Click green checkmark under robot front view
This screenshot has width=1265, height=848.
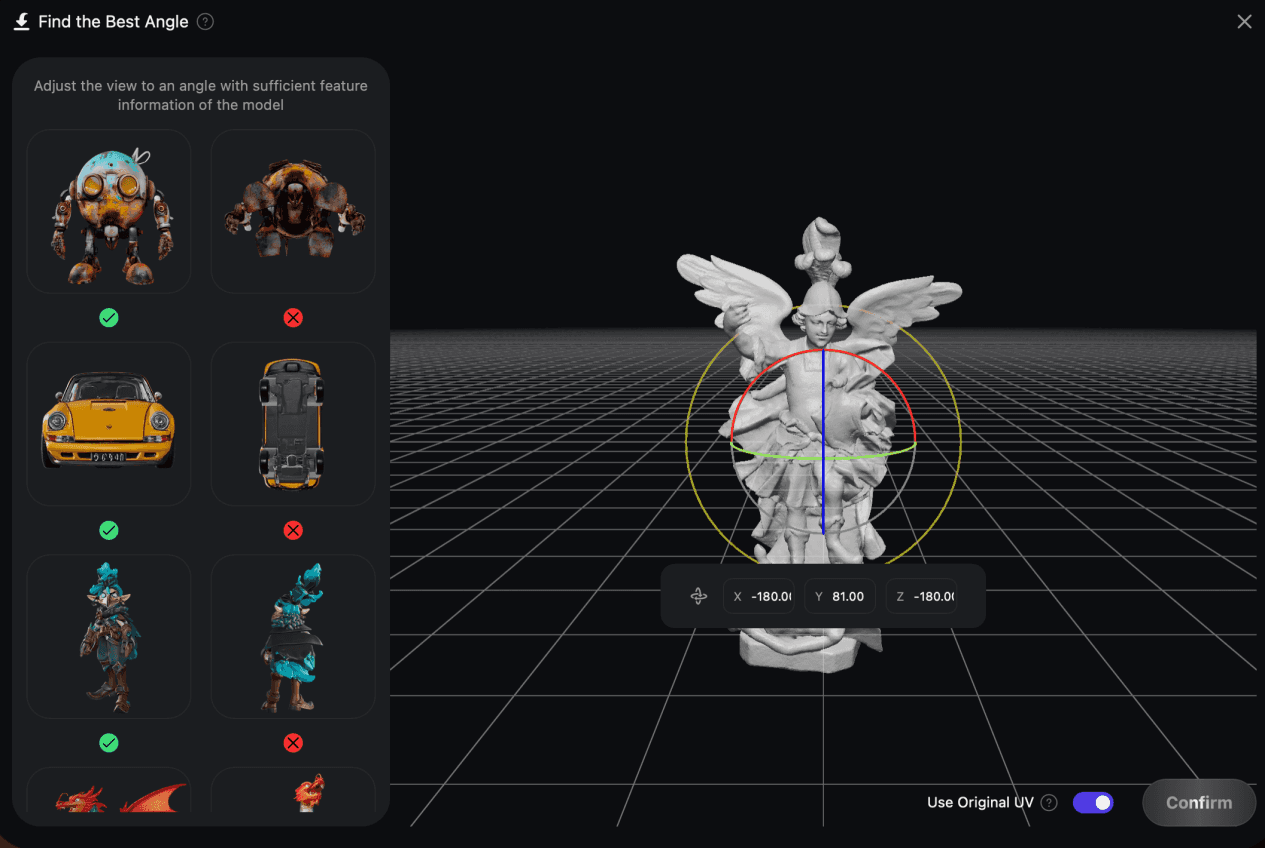point(109,318)
